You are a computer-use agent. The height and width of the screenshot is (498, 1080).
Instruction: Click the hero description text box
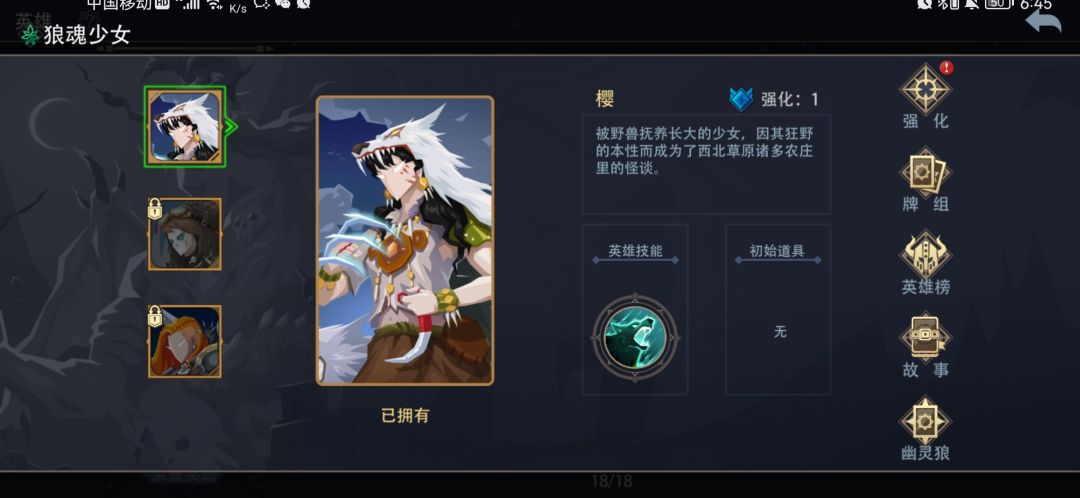(x=706, y=165)
